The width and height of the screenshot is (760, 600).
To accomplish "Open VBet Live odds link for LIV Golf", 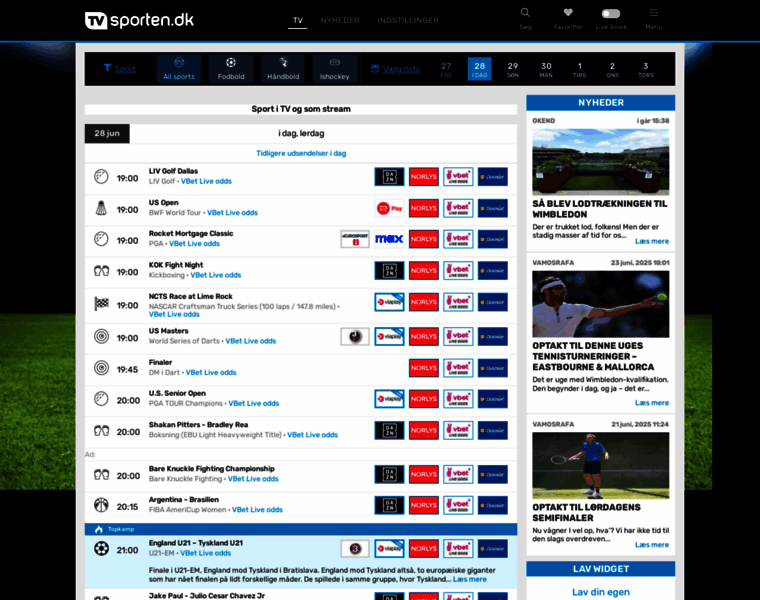I will click(x=206, y=181).
